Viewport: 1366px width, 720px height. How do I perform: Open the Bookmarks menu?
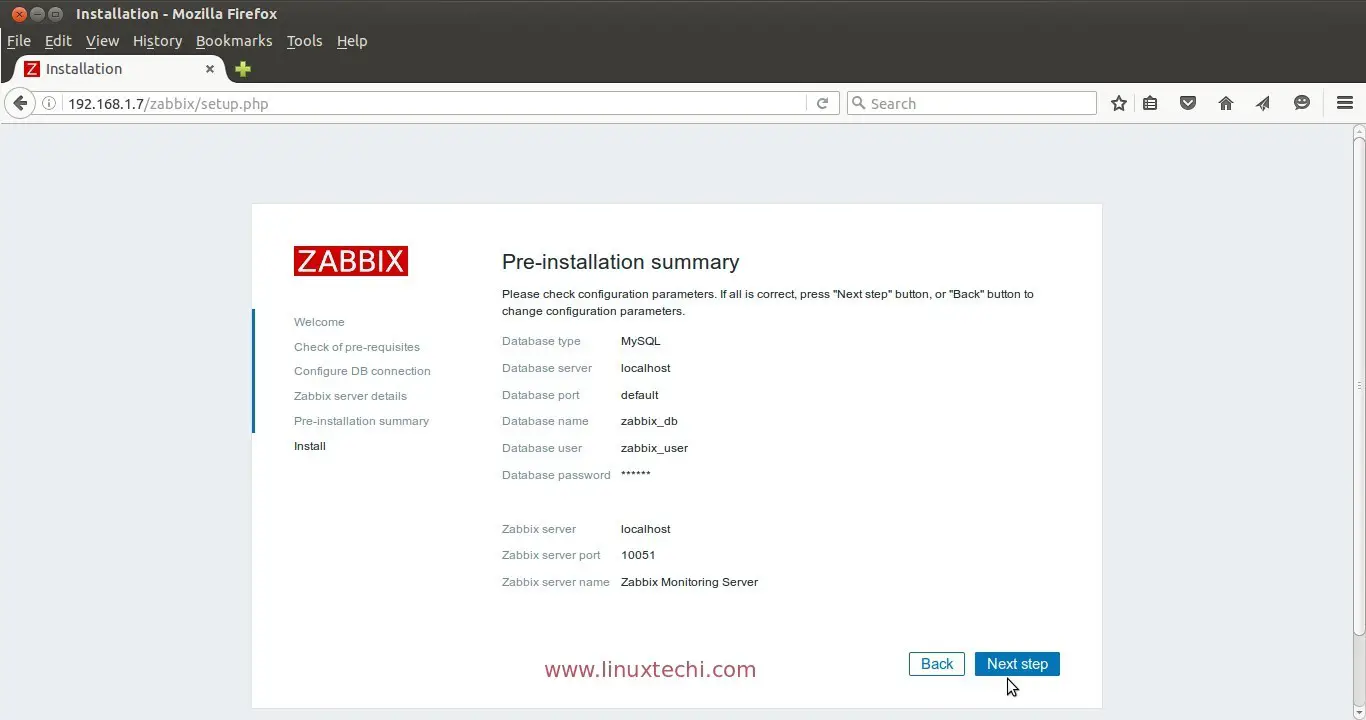(234, 41)
